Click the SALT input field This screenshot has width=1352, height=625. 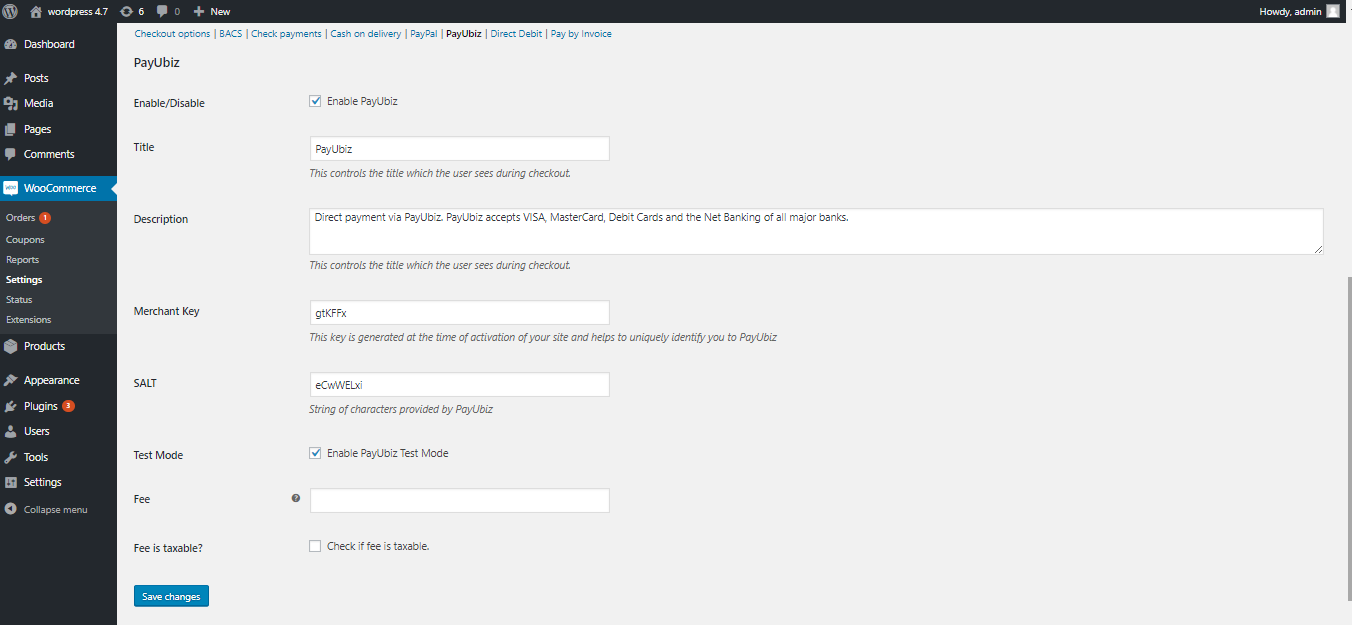tap(460, 385)
